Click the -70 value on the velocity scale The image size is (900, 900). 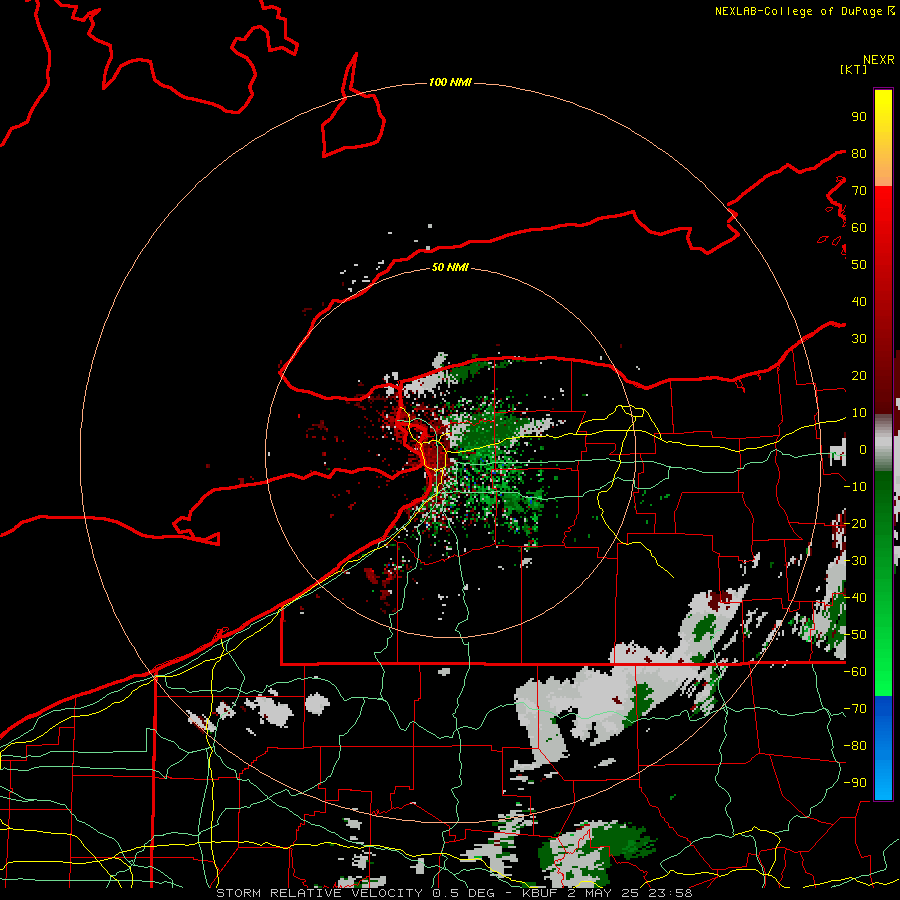(x=855, y=709)
